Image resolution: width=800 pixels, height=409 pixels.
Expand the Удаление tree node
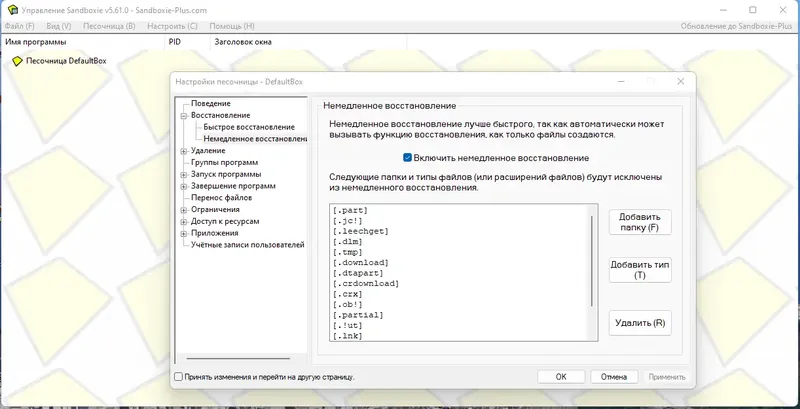184,151
